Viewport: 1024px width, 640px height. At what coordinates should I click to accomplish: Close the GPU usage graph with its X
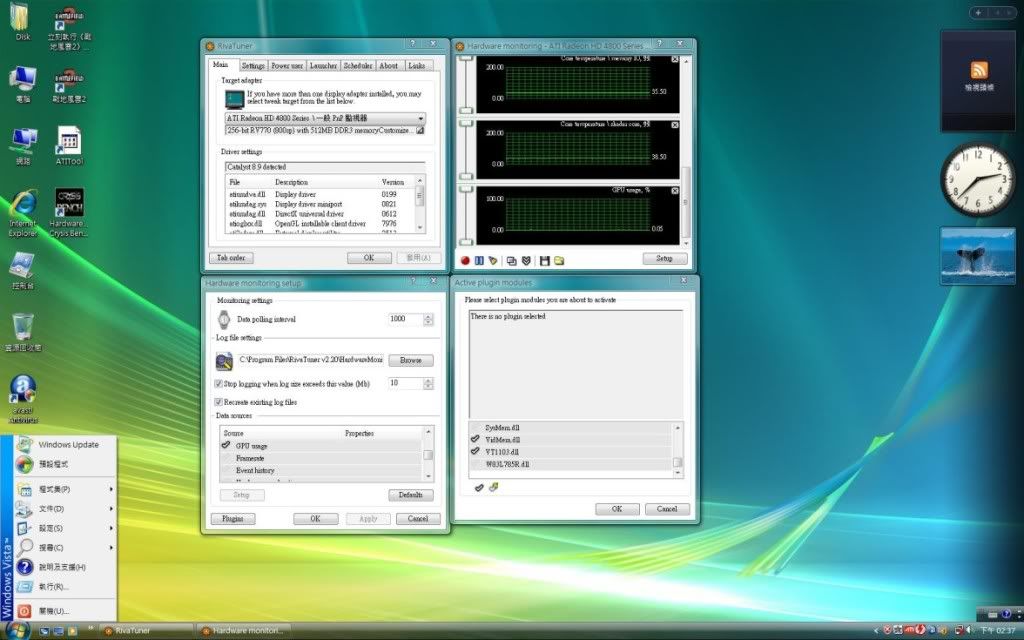675,191
